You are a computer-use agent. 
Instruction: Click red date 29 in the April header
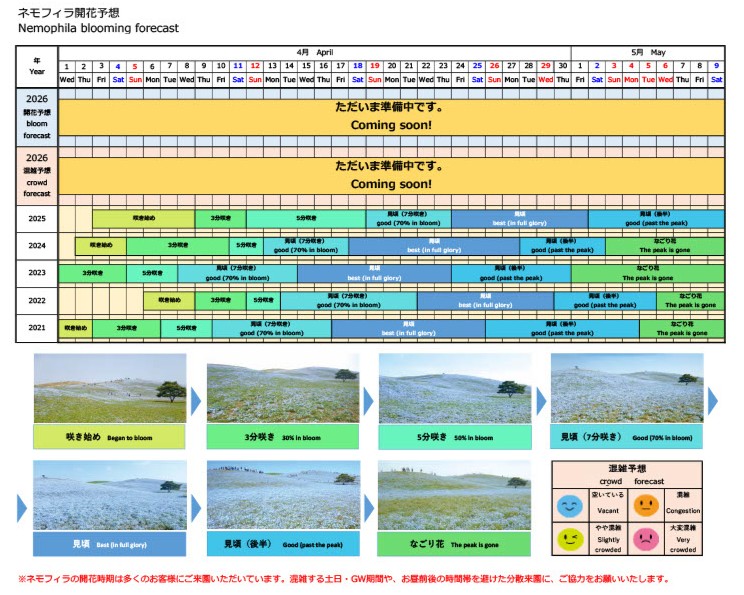tap(546, 66)
